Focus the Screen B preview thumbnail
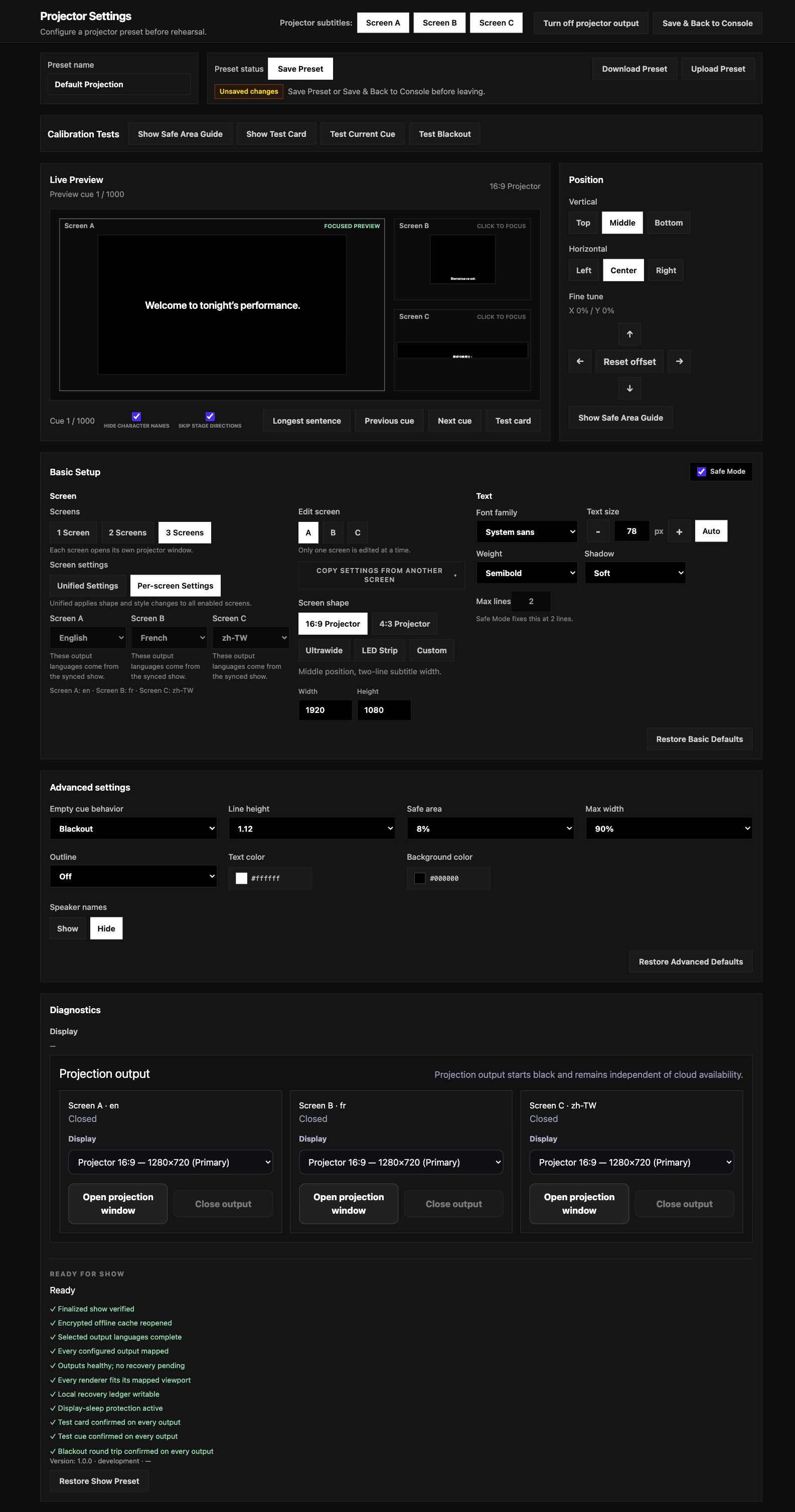Screen dimensions: 795x1512 point(462,259)
